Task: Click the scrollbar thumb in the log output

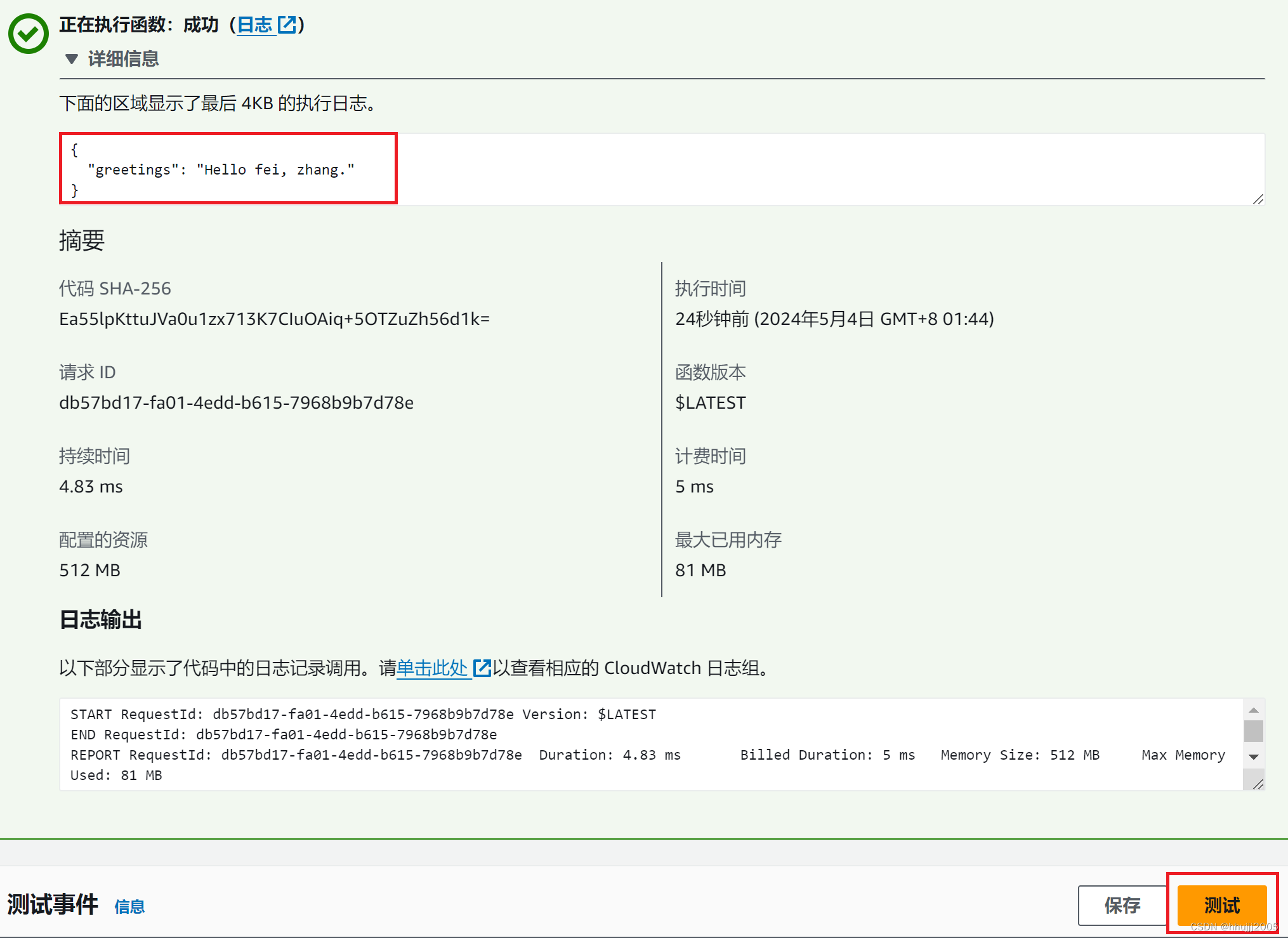Action: pyautogui.click(x=1254, y=730)
